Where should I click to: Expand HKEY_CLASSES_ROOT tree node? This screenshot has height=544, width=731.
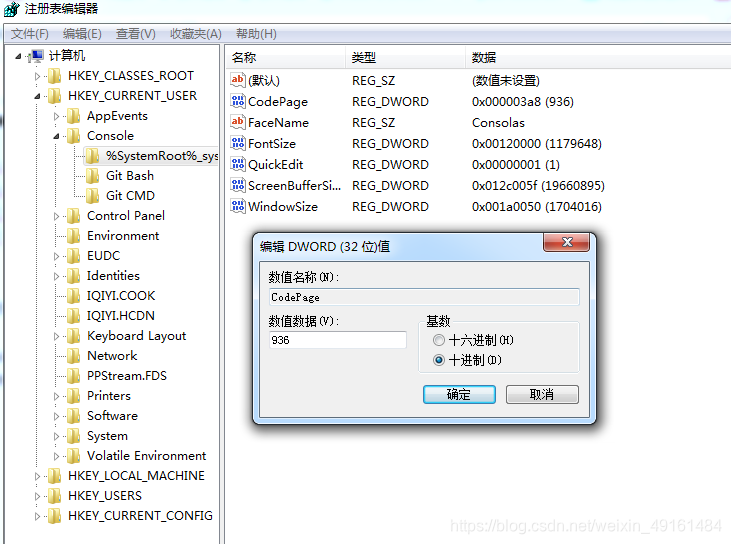(x=37, y=76)
